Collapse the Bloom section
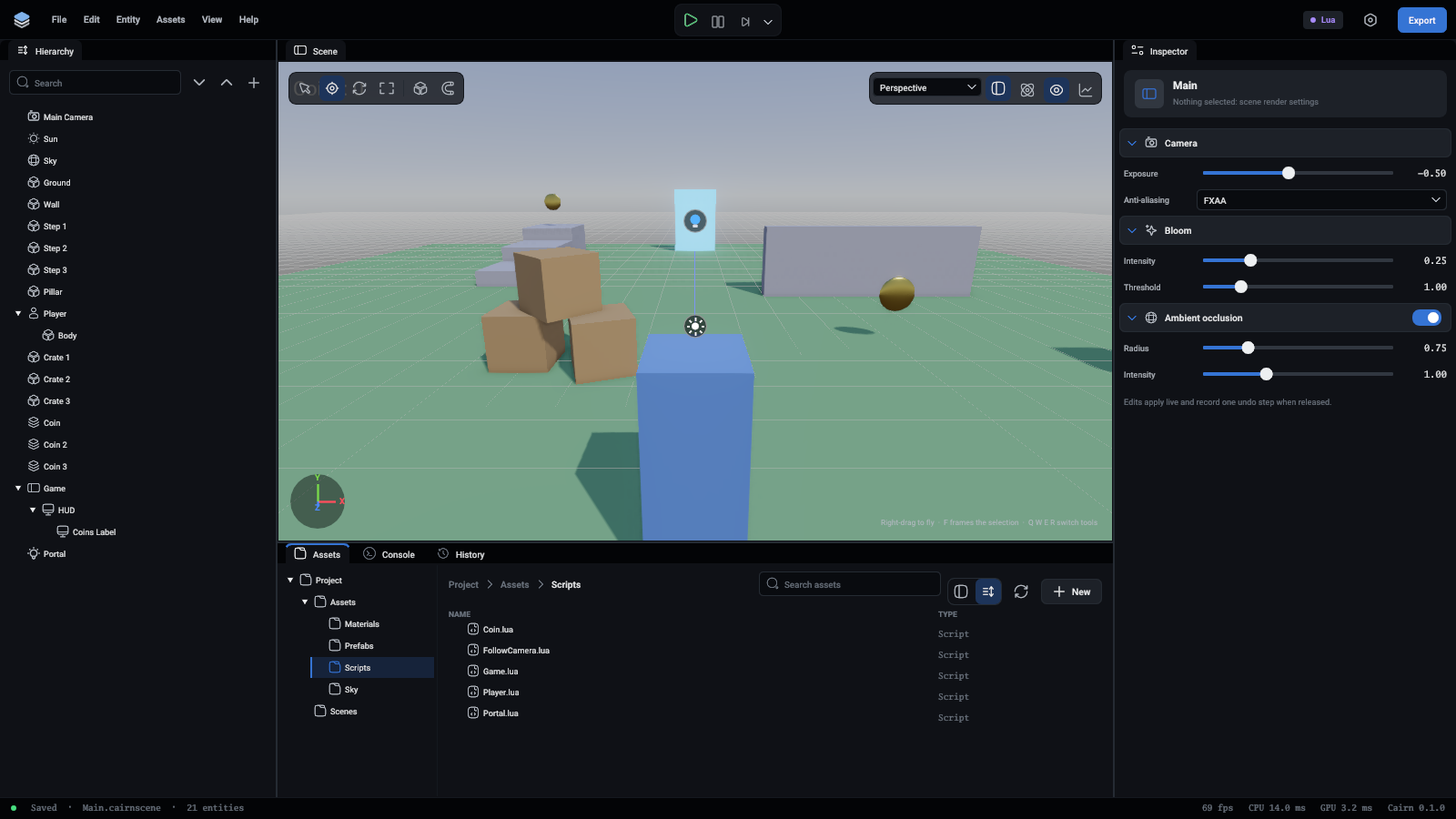Image resolution: width=1456 pixels, height=819 pixels. tap(1132, 230)
